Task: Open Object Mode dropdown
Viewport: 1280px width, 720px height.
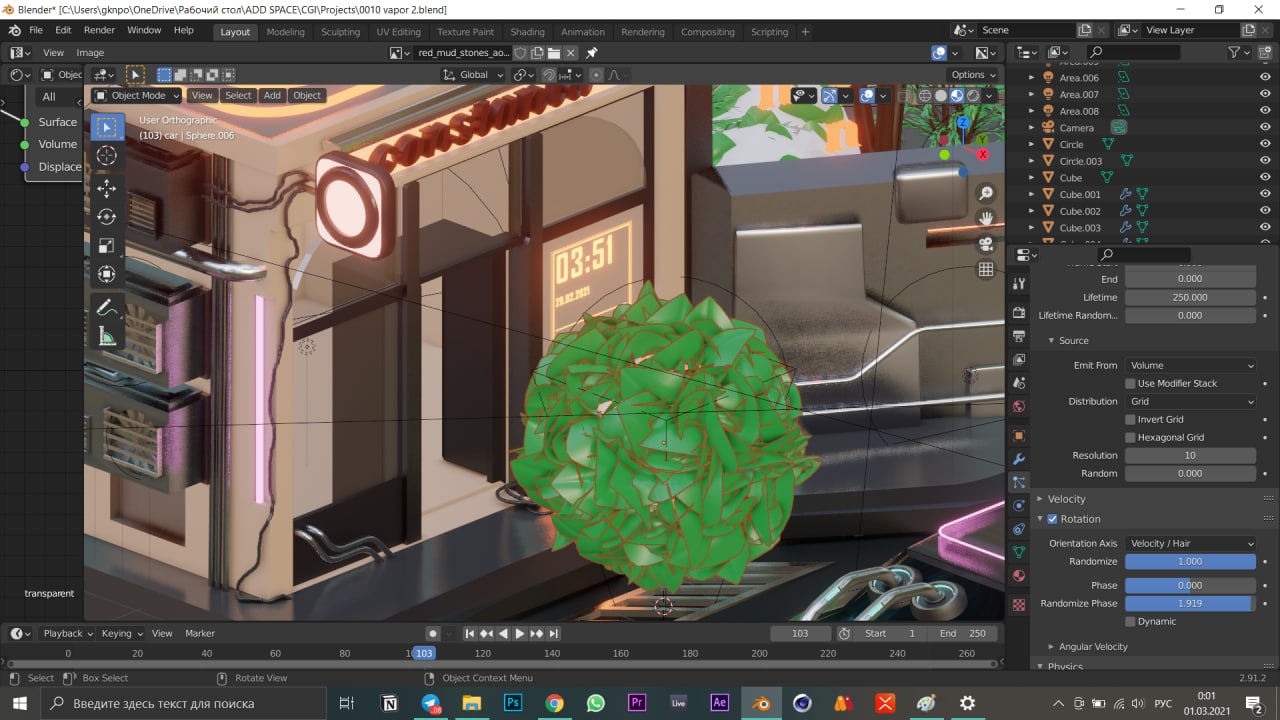Action: point(137,95)
